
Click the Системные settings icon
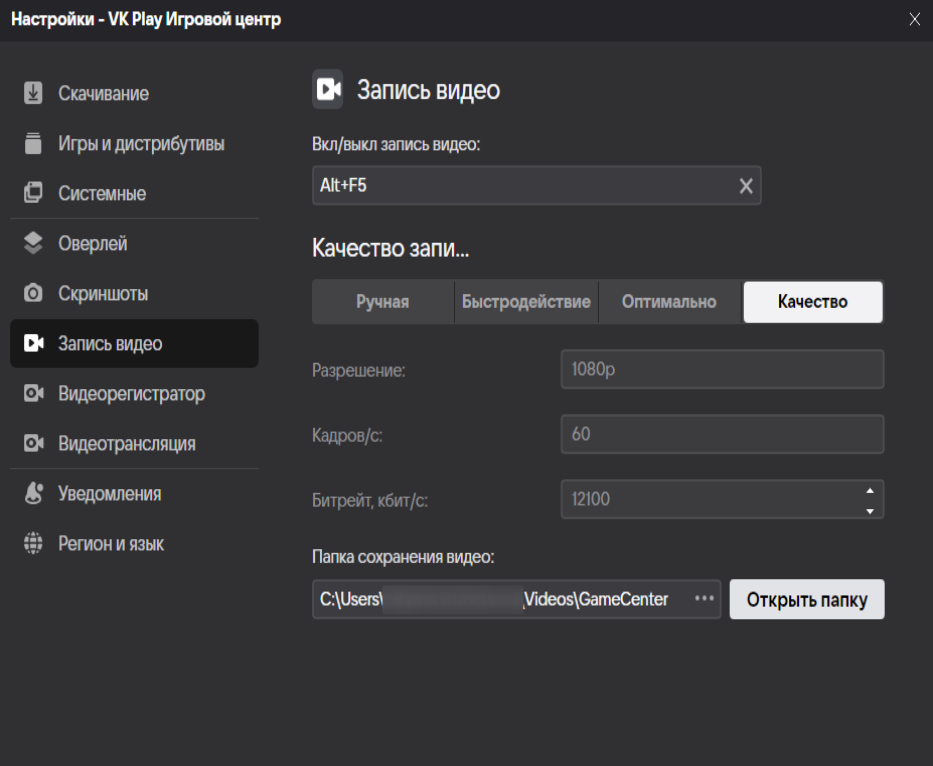[x=33, y=194]
